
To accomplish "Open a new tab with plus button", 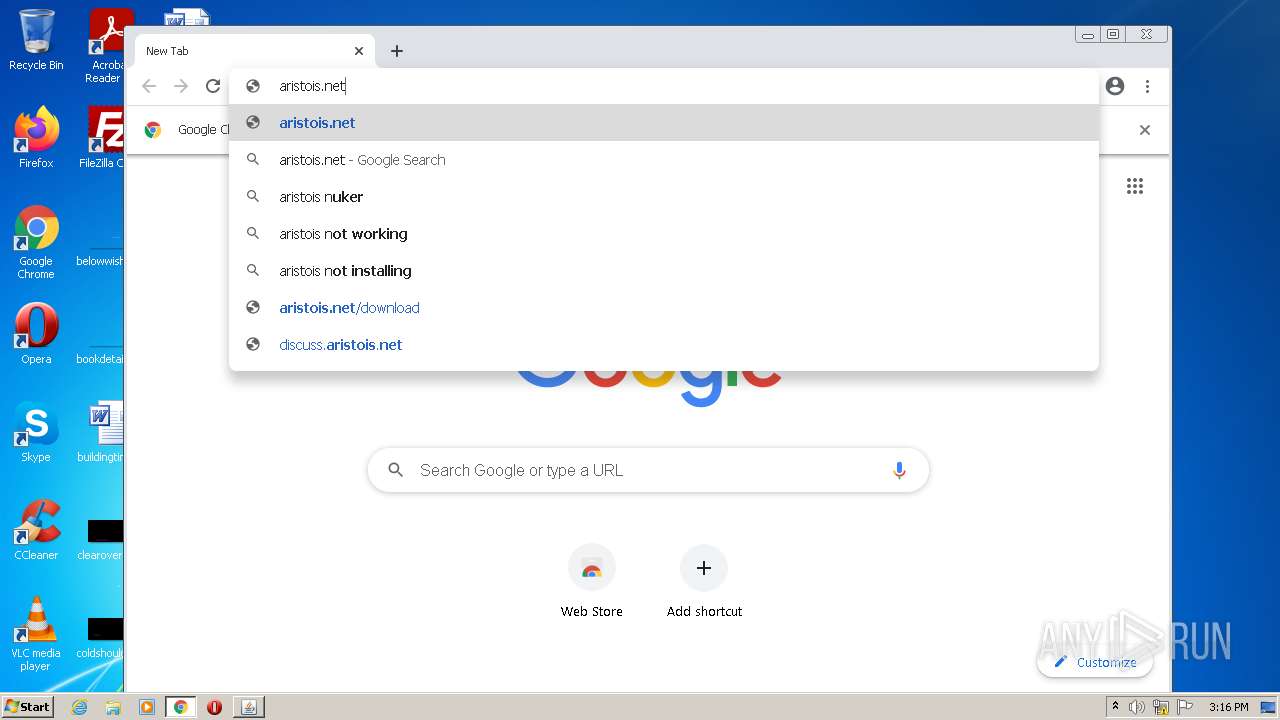I will pos(397,51).
